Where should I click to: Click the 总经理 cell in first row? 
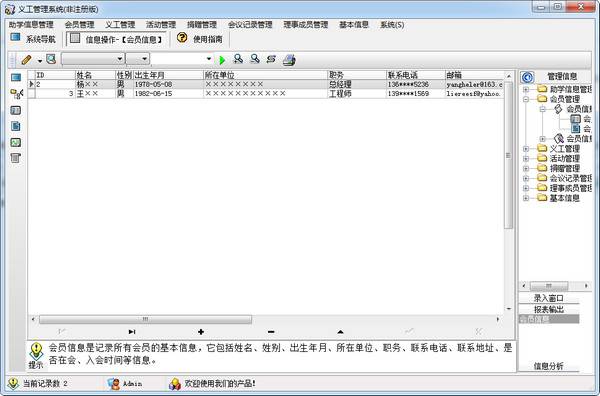357,84
